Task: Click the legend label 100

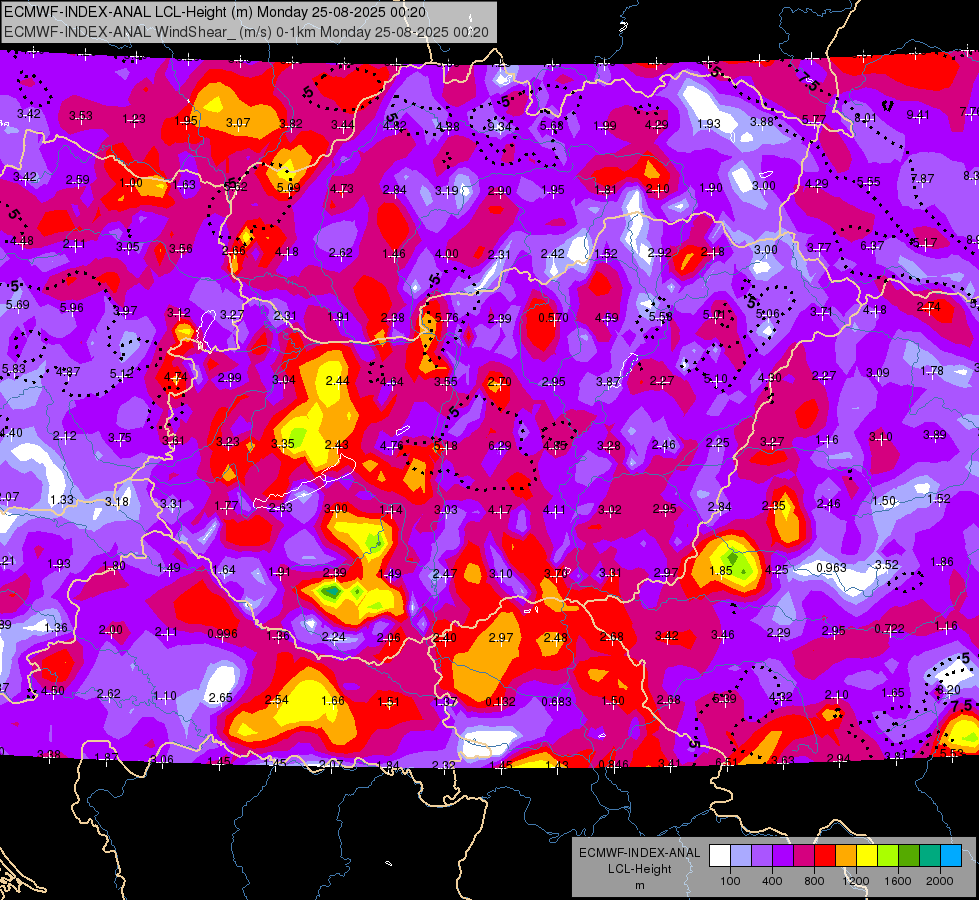Action: 730,881
